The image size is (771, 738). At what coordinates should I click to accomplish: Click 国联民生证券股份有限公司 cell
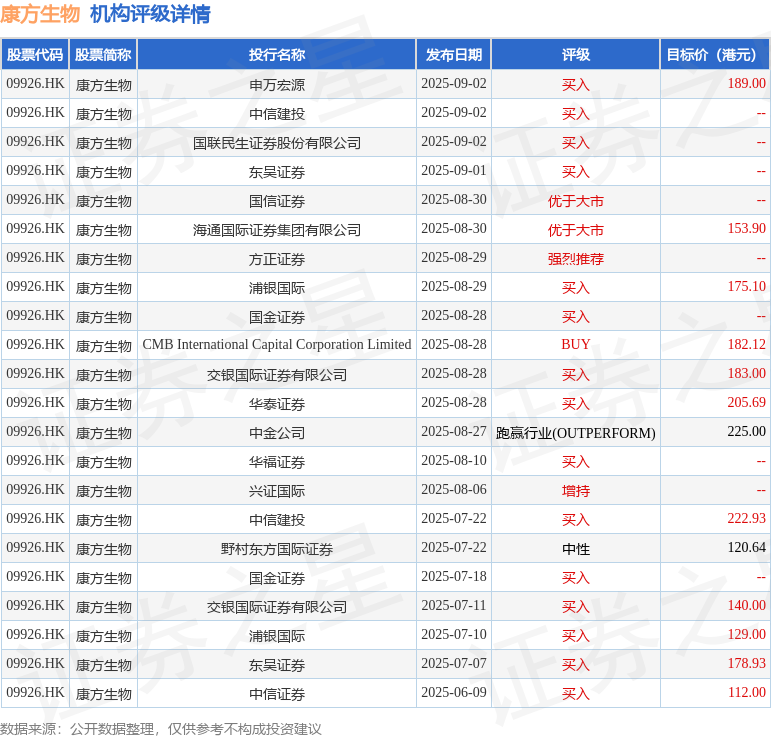click(x=277, y=143)
